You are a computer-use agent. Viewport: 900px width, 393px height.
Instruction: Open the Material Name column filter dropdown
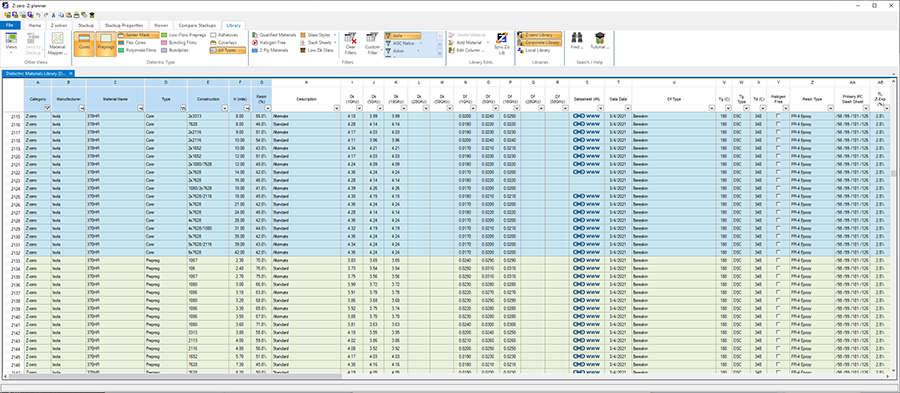click(x=140, y=107)
